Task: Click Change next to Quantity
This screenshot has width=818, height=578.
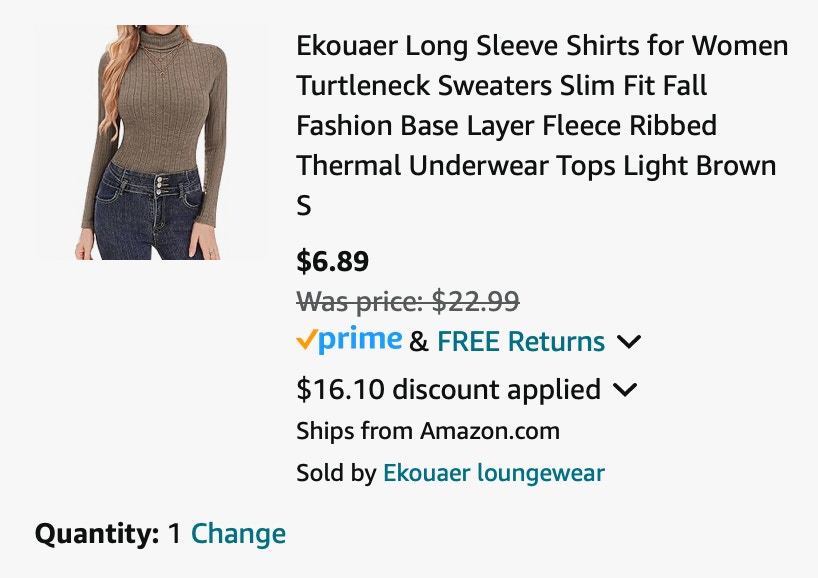Action: [238, 534]
